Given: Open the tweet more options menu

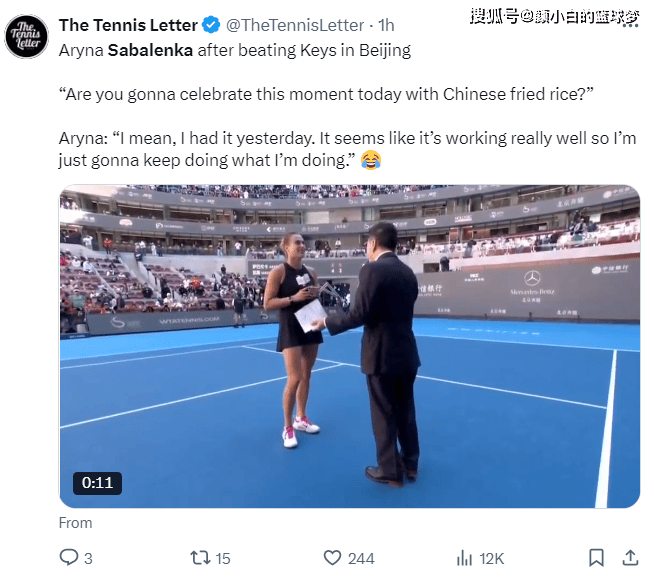Looking at the screenshot, I should click(x=630, y=25).
